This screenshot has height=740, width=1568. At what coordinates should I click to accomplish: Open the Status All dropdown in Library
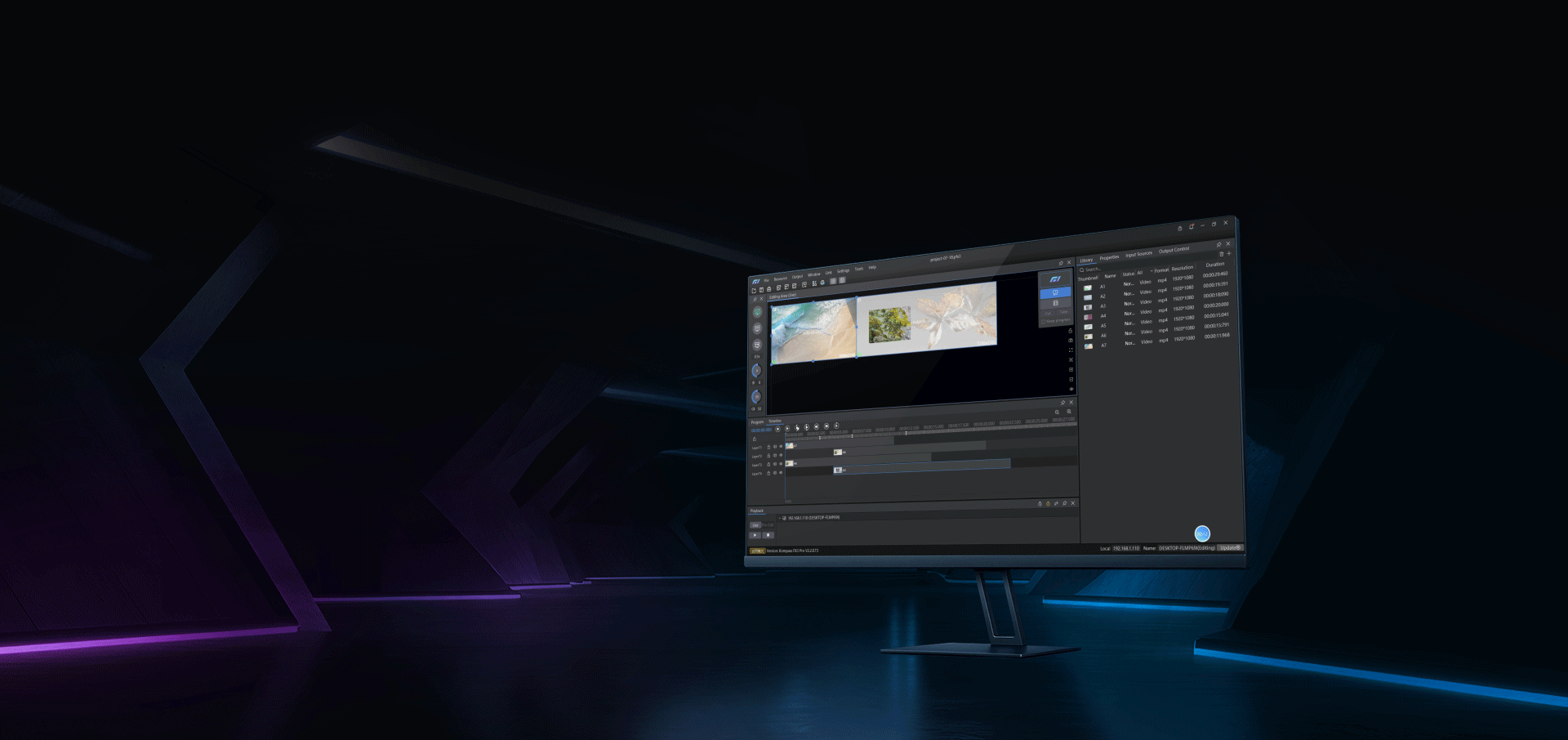pyautogui.click(x=1145, y=272)
